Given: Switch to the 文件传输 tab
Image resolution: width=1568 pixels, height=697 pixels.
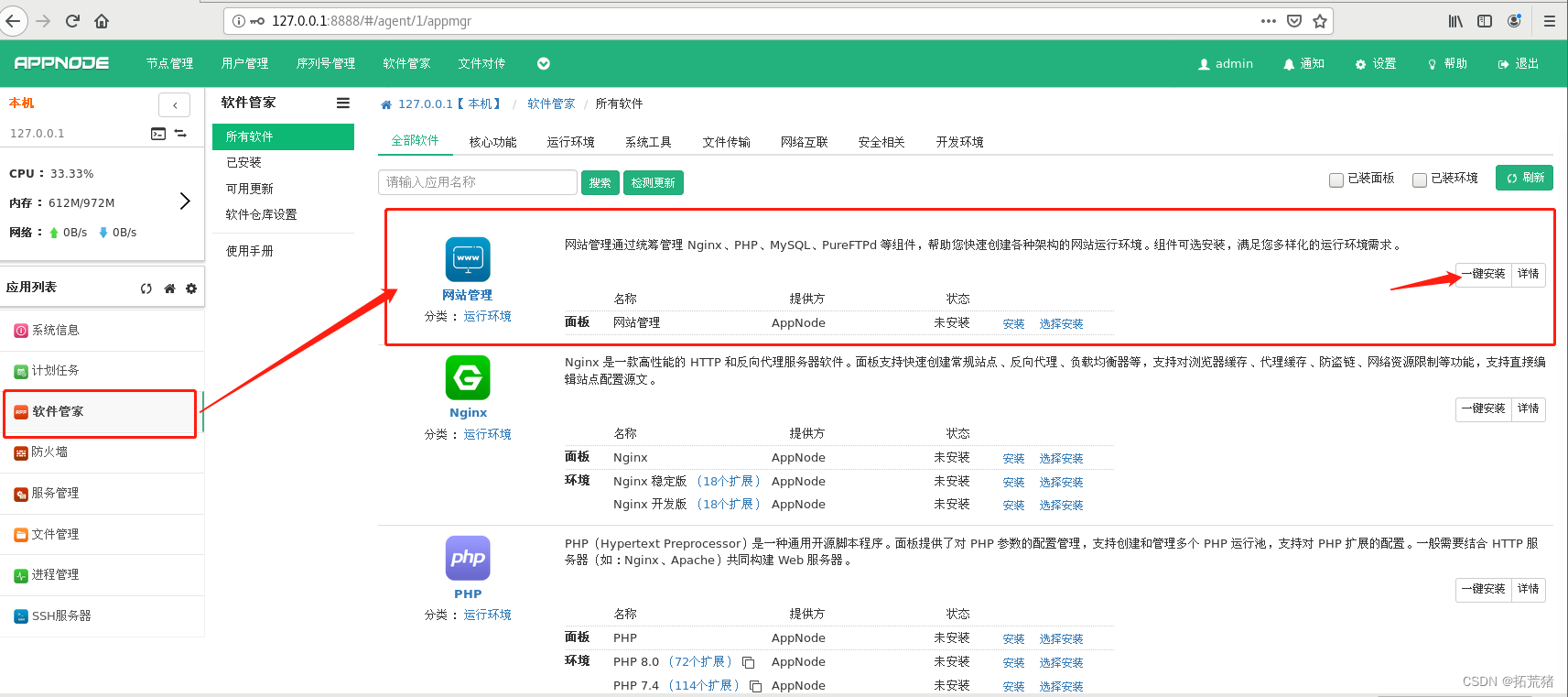Looking at the screenshot, I should [x=726, y=142].
